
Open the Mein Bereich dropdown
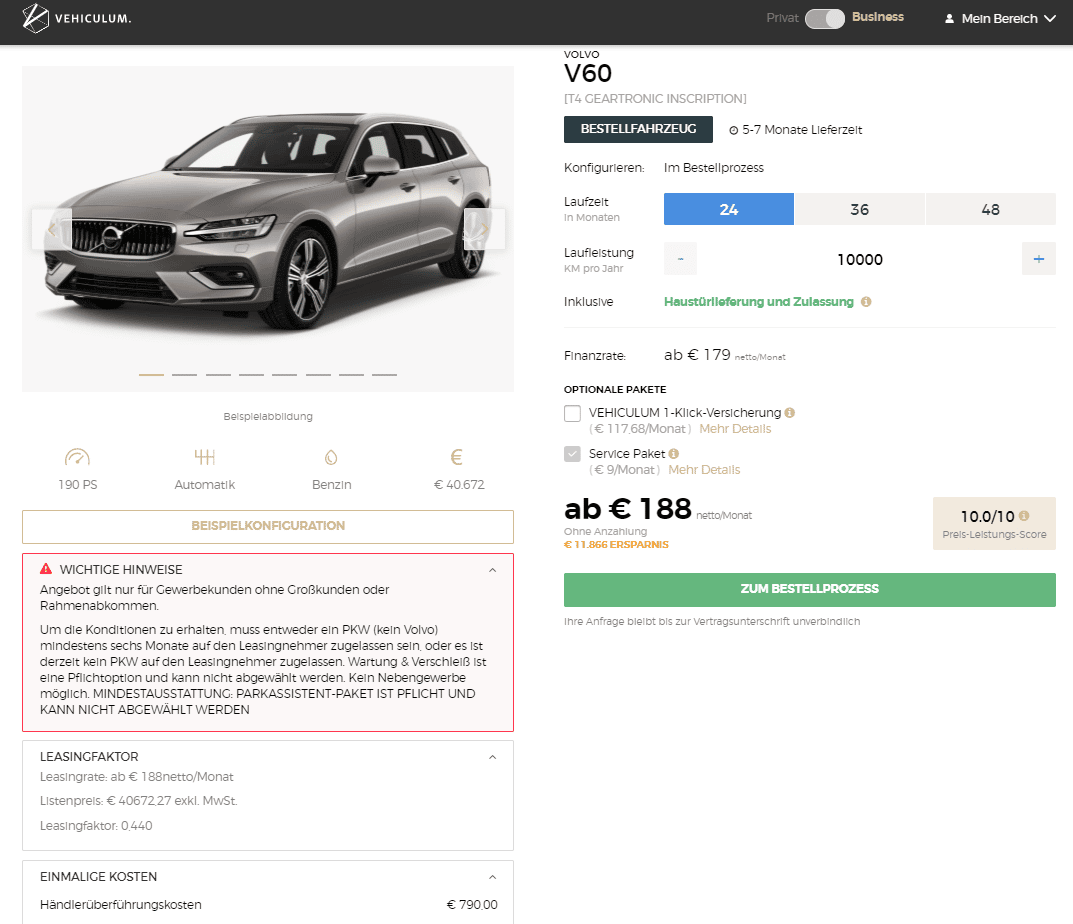pos(1000,18)
